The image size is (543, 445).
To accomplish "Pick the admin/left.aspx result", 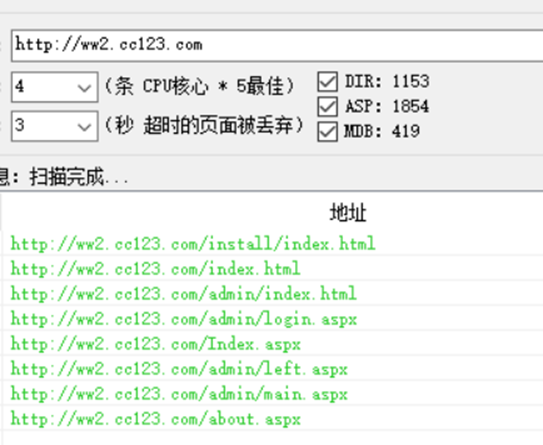I will pos(273,368).
